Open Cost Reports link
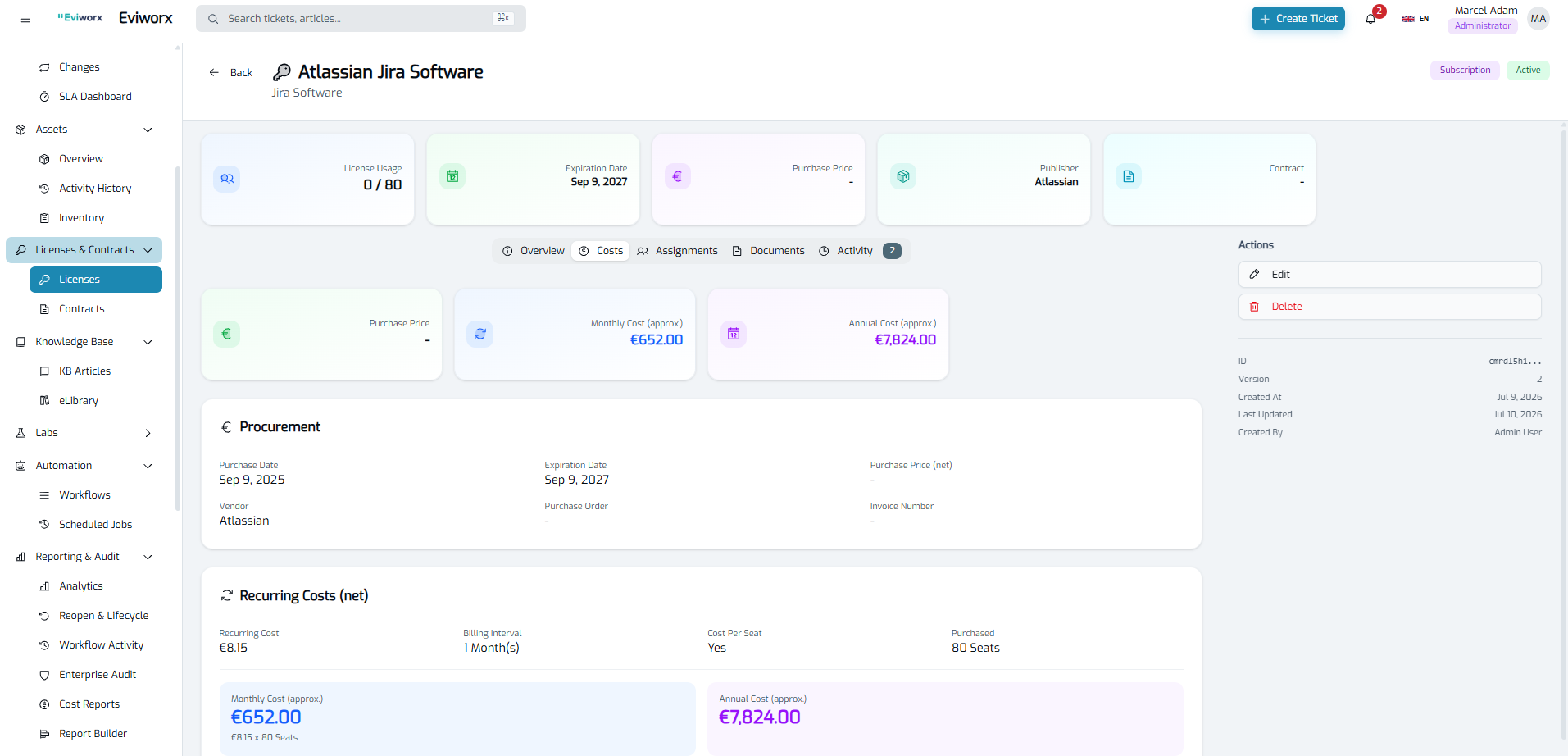The height and width of the screenshot is (756, 1568). coord(96,704)
